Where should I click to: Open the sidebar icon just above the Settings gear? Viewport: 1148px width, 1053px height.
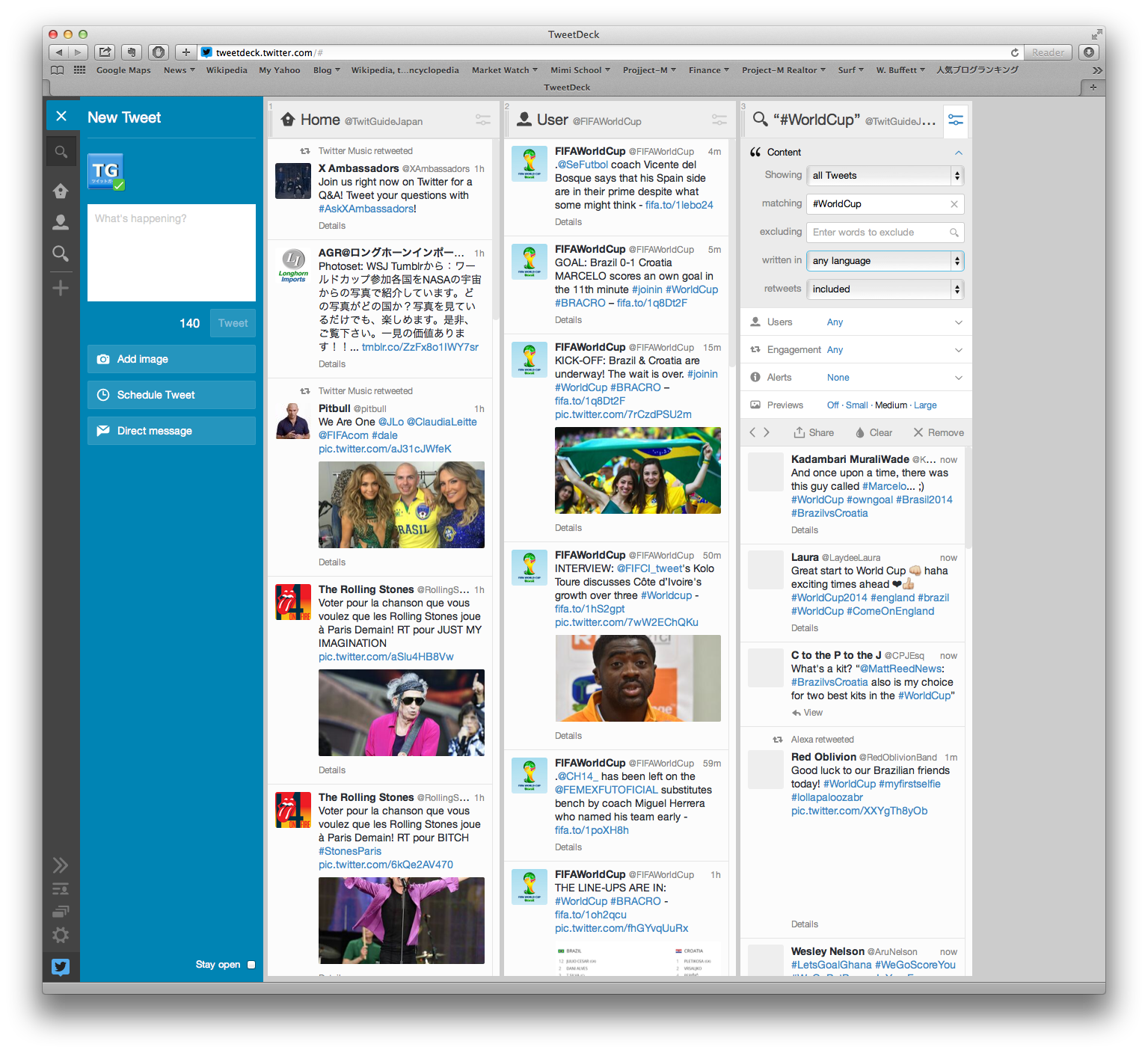coord(61,912)
